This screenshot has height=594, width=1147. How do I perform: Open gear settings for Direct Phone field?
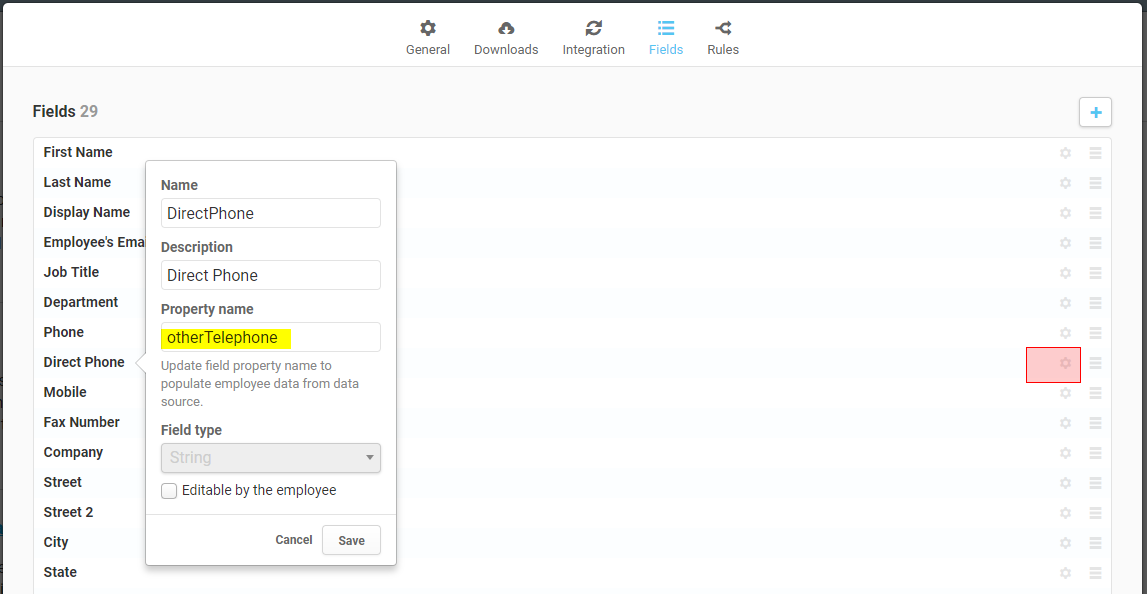click(x=1065, y=363)
